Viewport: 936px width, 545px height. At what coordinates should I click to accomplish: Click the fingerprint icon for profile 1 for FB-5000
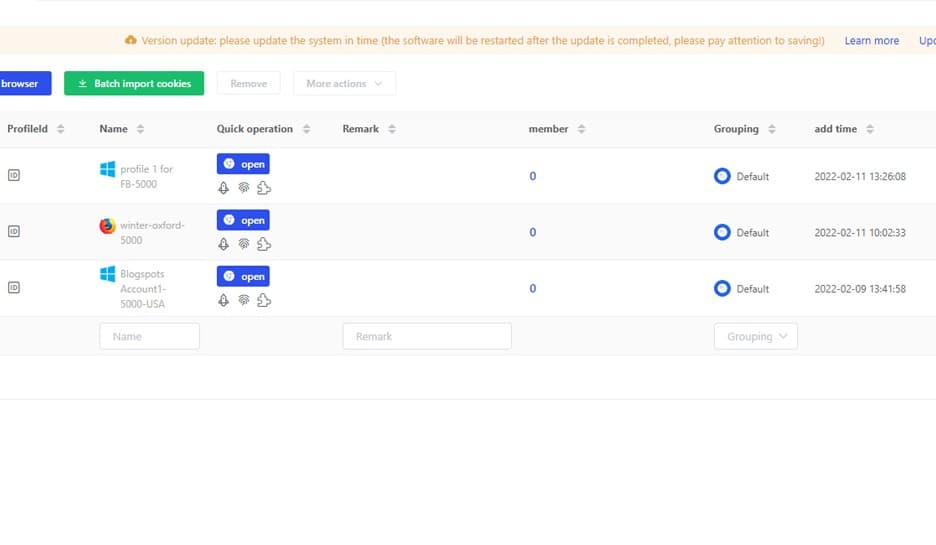(x=243, y=188)
